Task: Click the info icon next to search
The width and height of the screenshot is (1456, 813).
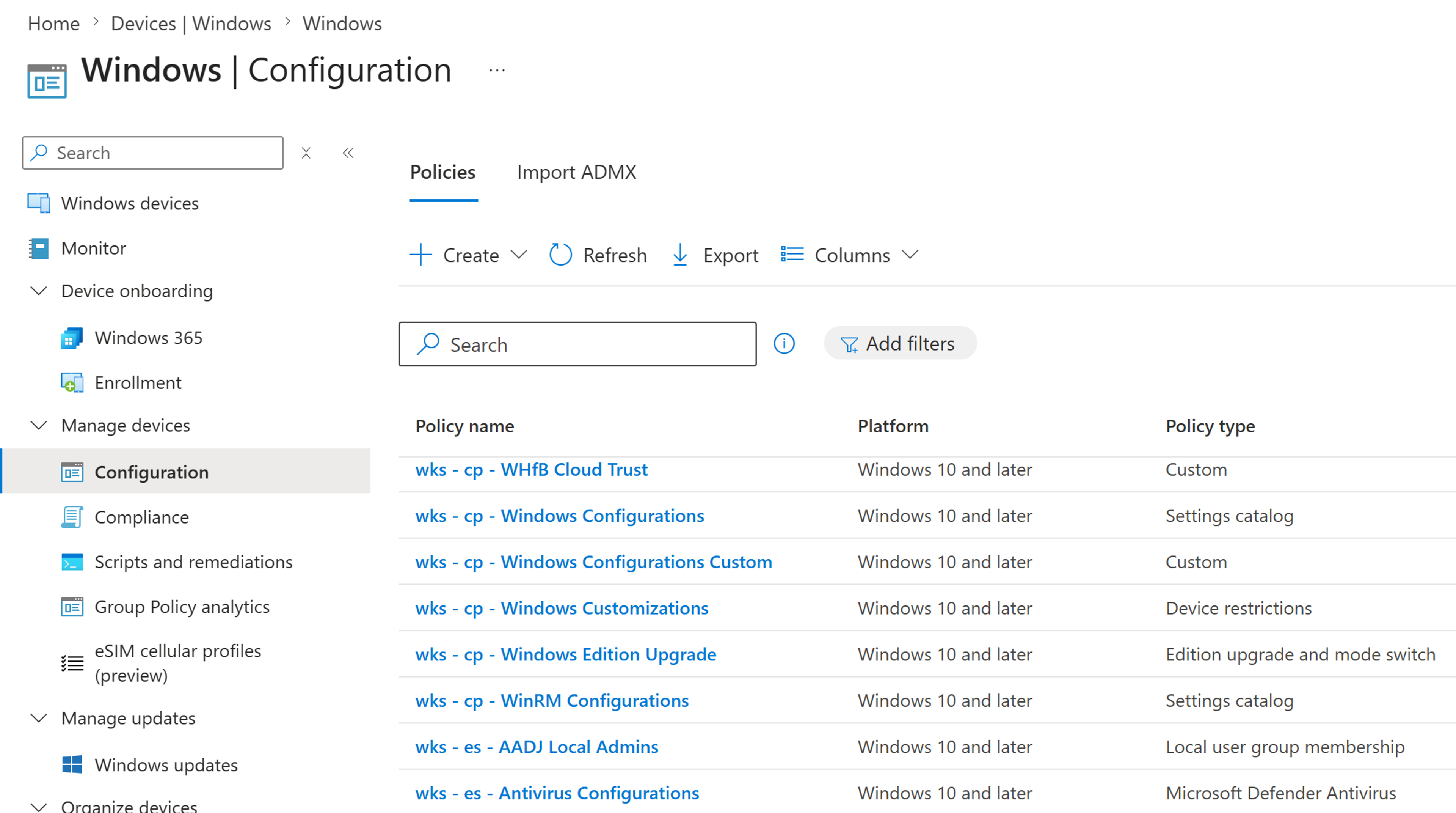Action: point(784,343)
